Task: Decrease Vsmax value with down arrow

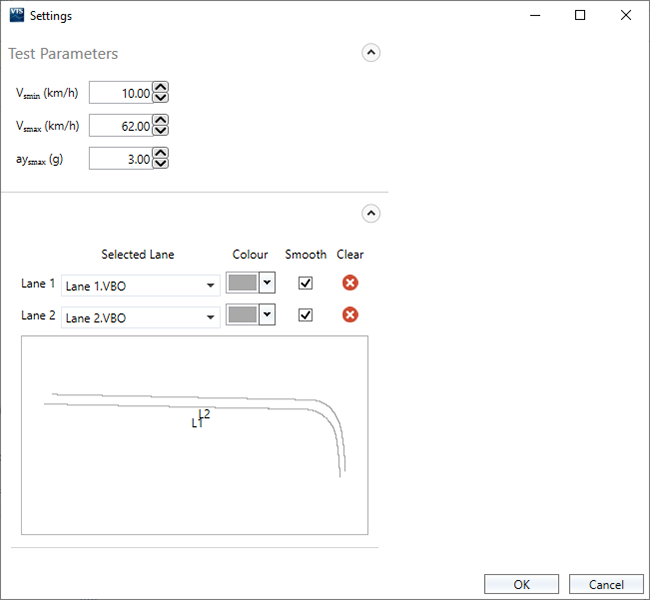Action: 161,131
